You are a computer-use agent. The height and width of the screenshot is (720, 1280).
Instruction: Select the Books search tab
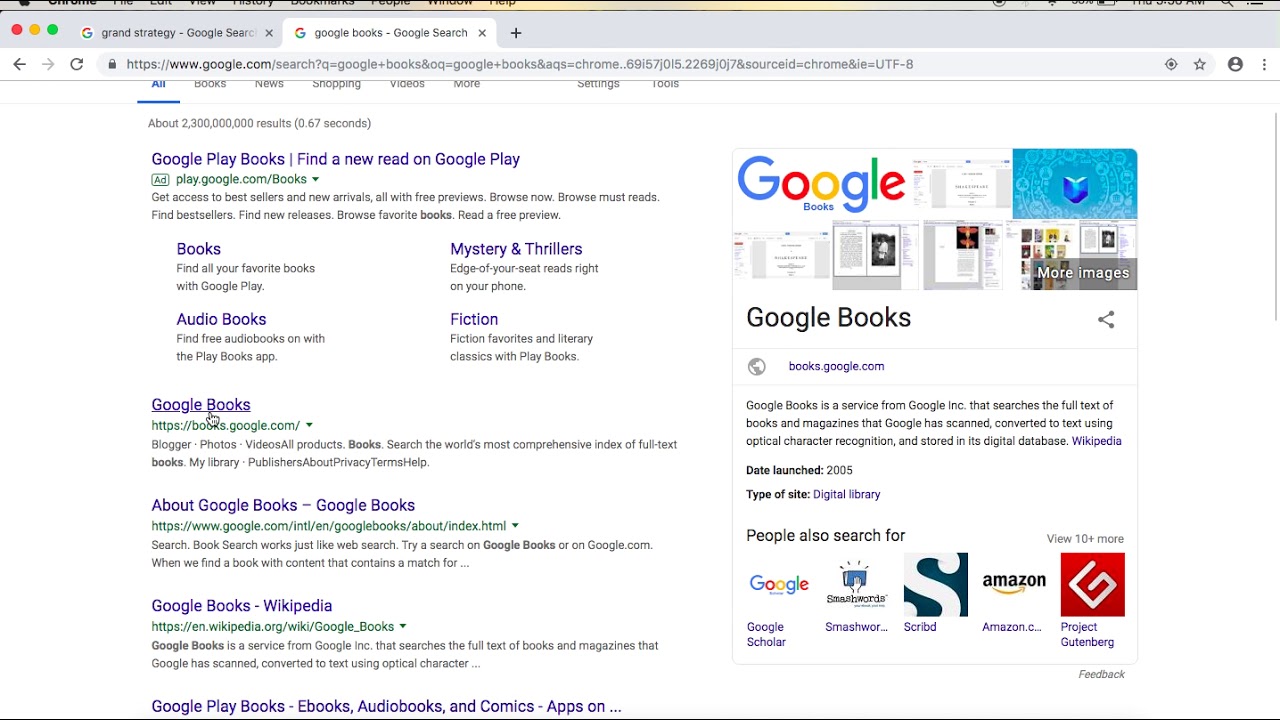[x=210, y=84]
